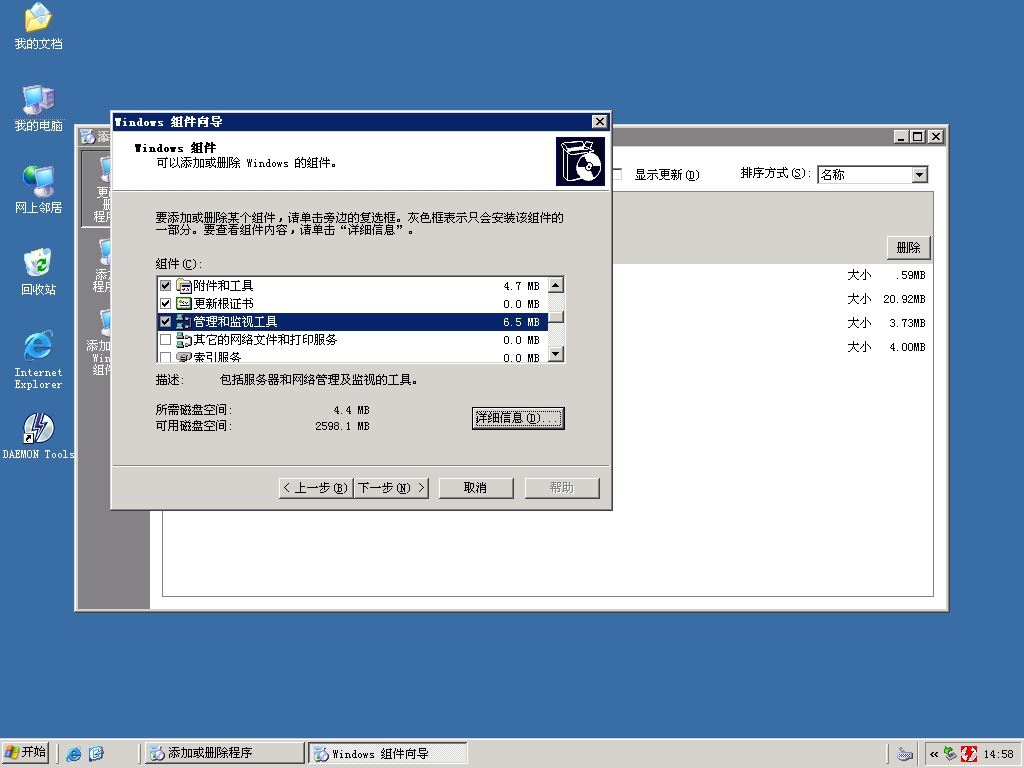Viewport: 1024px width, 768px height.
Task: Click the 6.5 MB size value
Action: click(x=521, y=322)
